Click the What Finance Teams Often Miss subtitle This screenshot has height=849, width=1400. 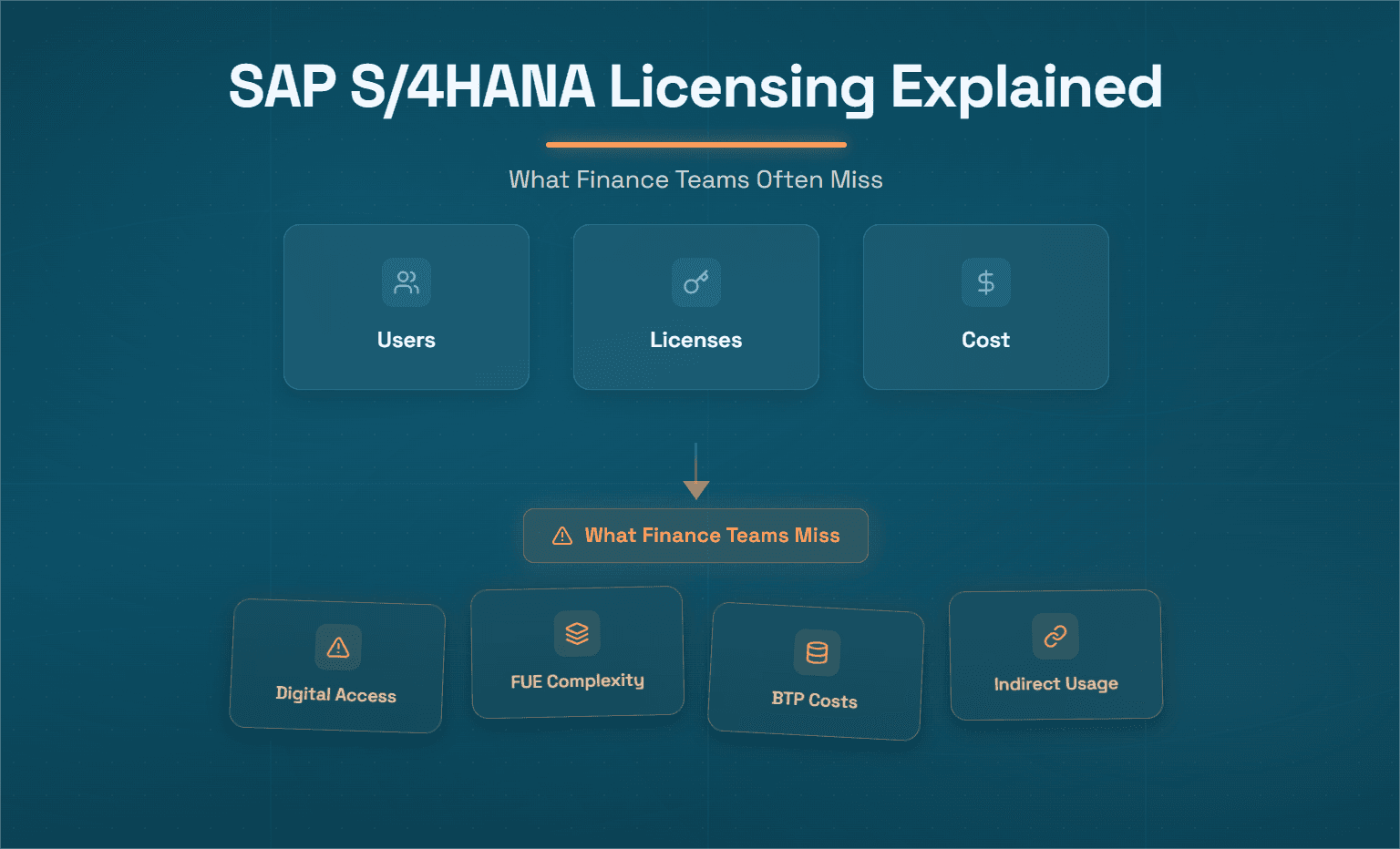point(695,179)
